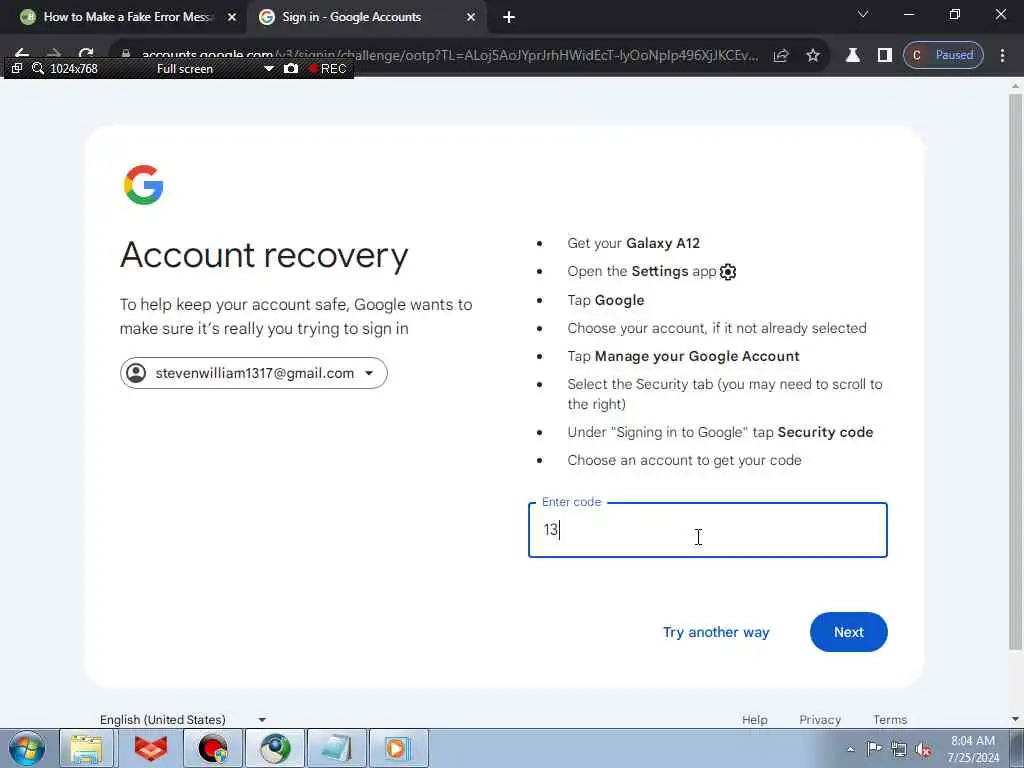Click the 'Tap Manage your Google Account' instruction
Screen dimensions: 1024x768
683,356
